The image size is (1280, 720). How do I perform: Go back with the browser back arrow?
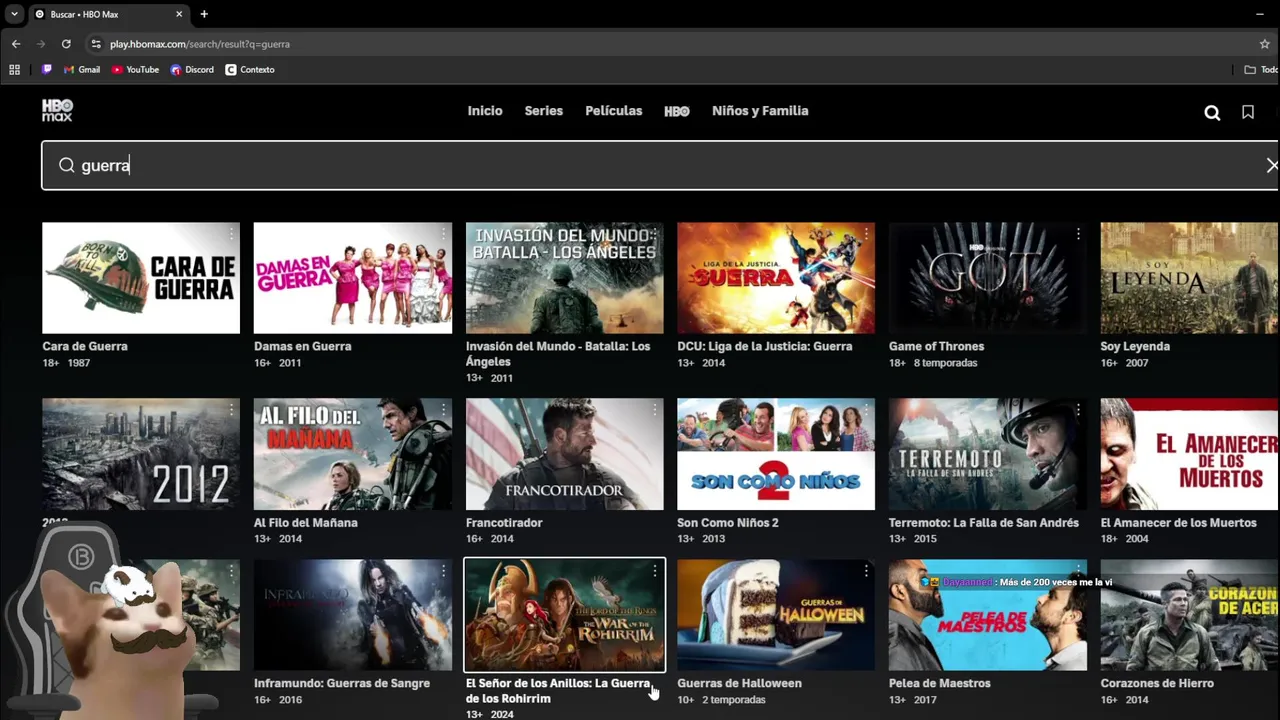(x=16, y=44)
